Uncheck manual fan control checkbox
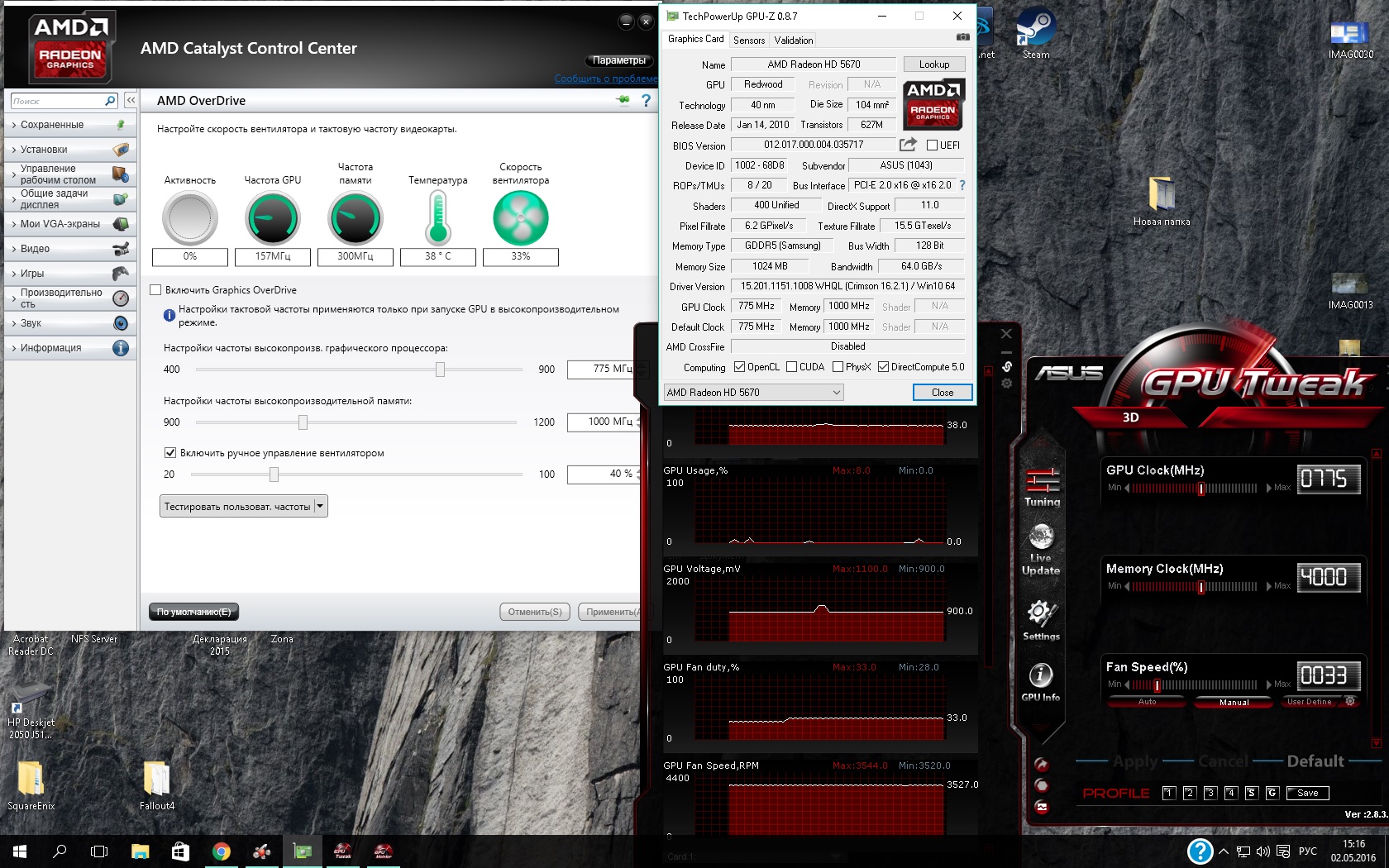Image resolution: width=1389 pixels, height=868 pixels. click(x=170, y=453)
